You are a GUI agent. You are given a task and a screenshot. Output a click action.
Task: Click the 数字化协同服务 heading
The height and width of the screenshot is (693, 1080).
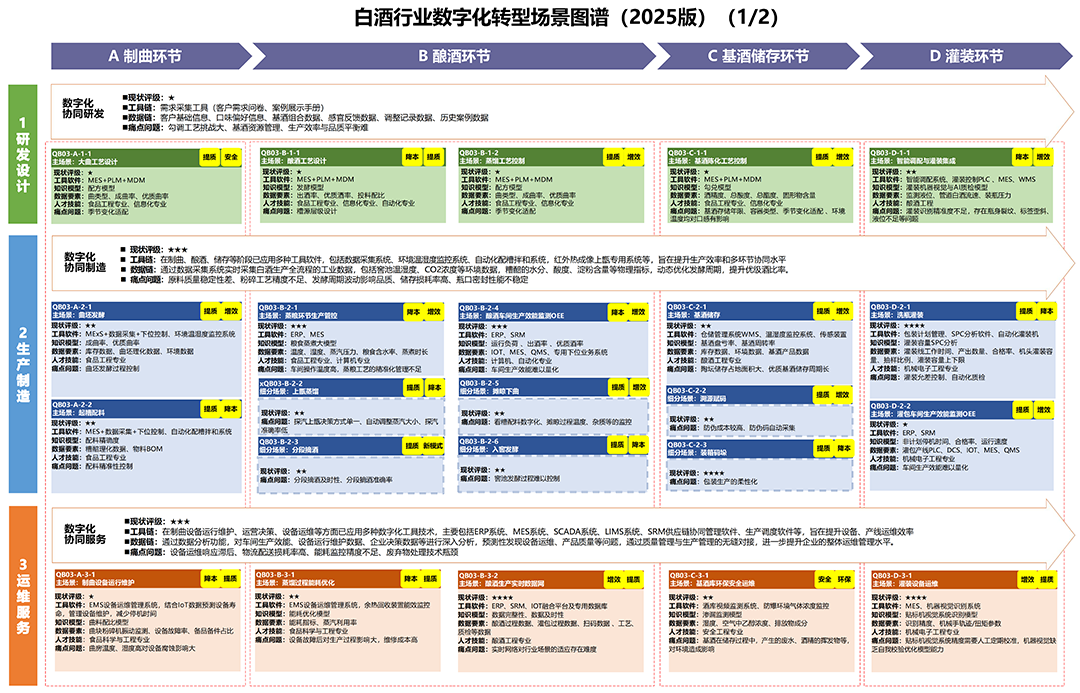pyautogui.click(x=86, y=535)
